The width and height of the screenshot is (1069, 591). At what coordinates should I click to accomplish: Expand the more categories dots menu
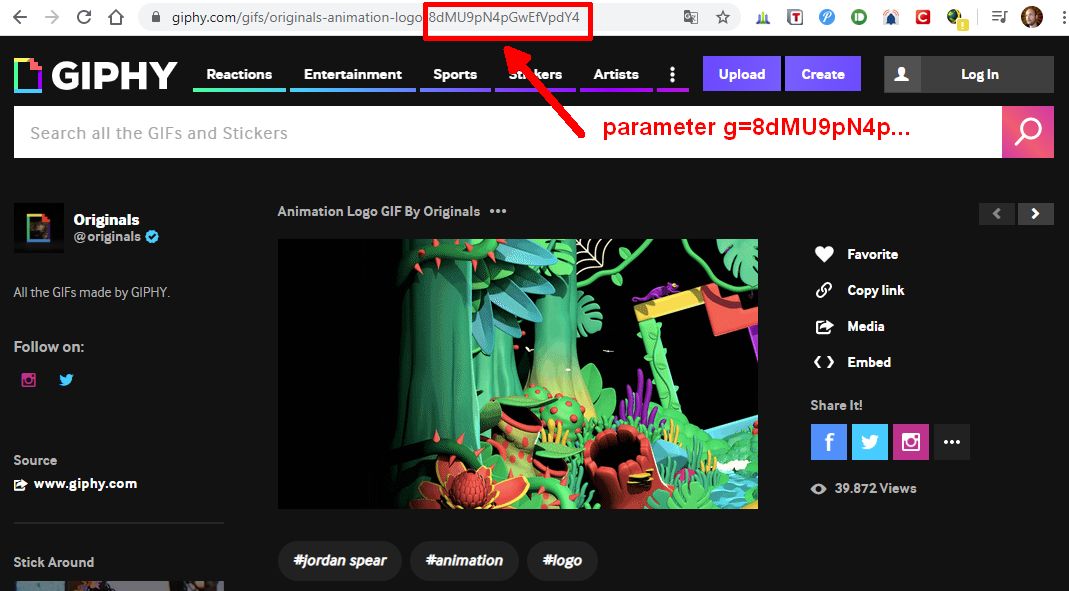click(672, 74)
